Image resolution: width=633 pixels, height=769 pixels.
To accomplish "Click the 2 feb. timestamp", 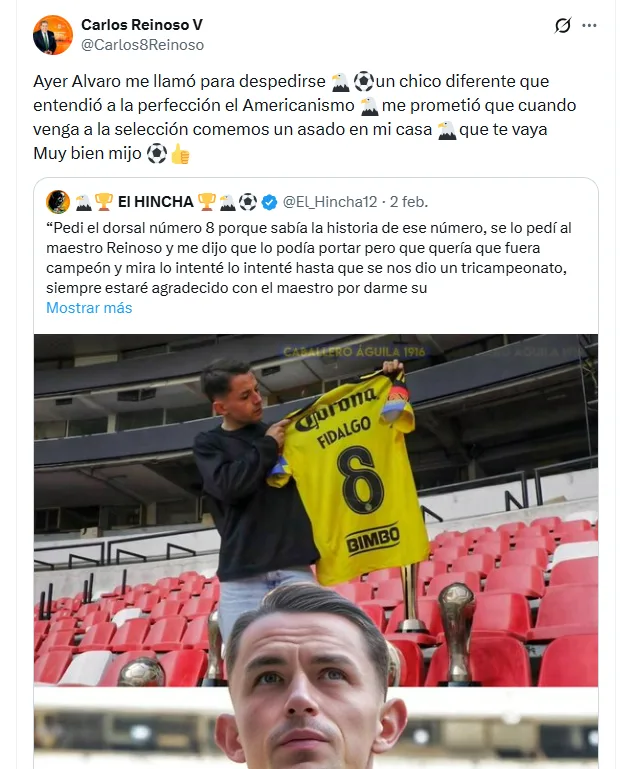I will pyautogui.click(x=408, y=202).
